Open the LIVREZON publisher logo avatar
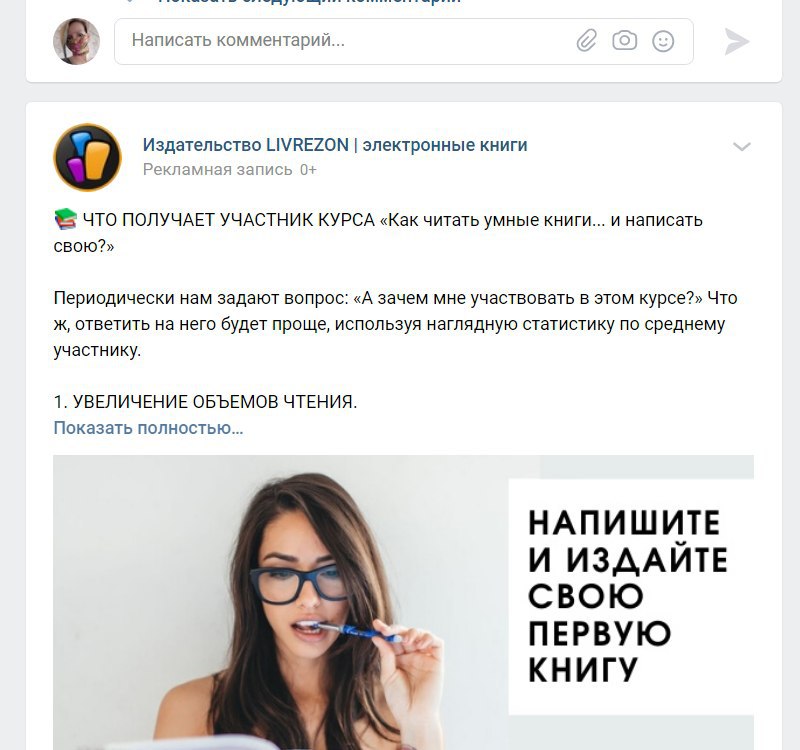 click(87, 157)
